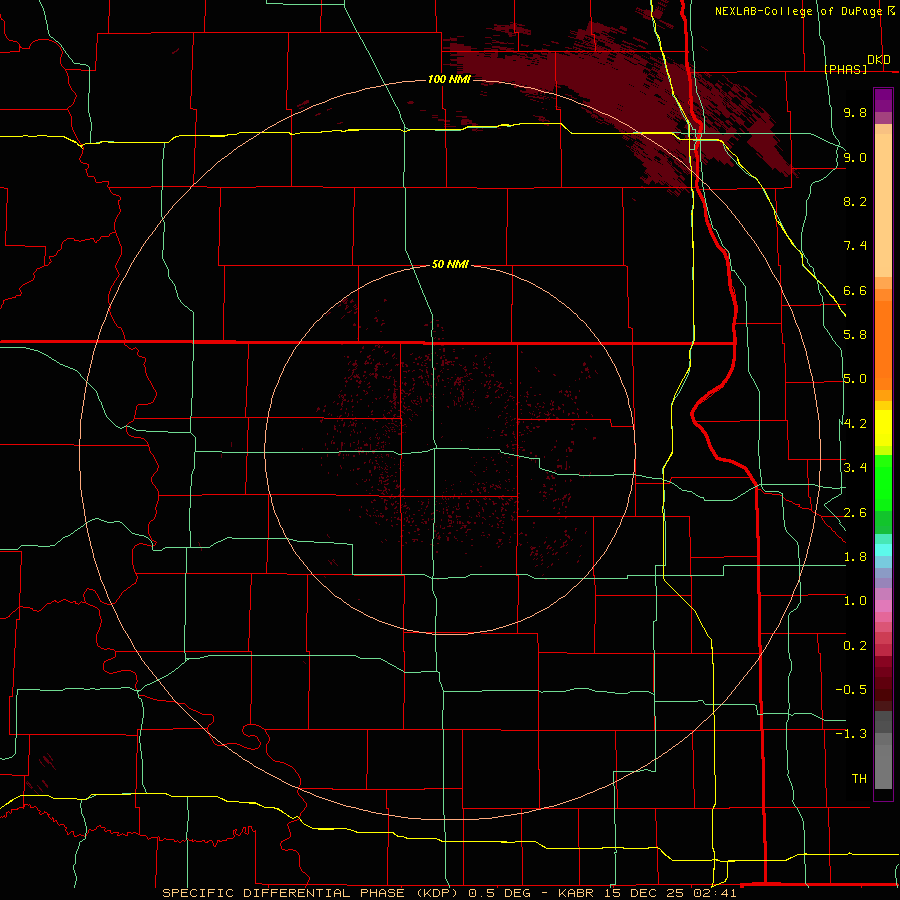Click the -0.5 value on the color scale

coord(851,690)
